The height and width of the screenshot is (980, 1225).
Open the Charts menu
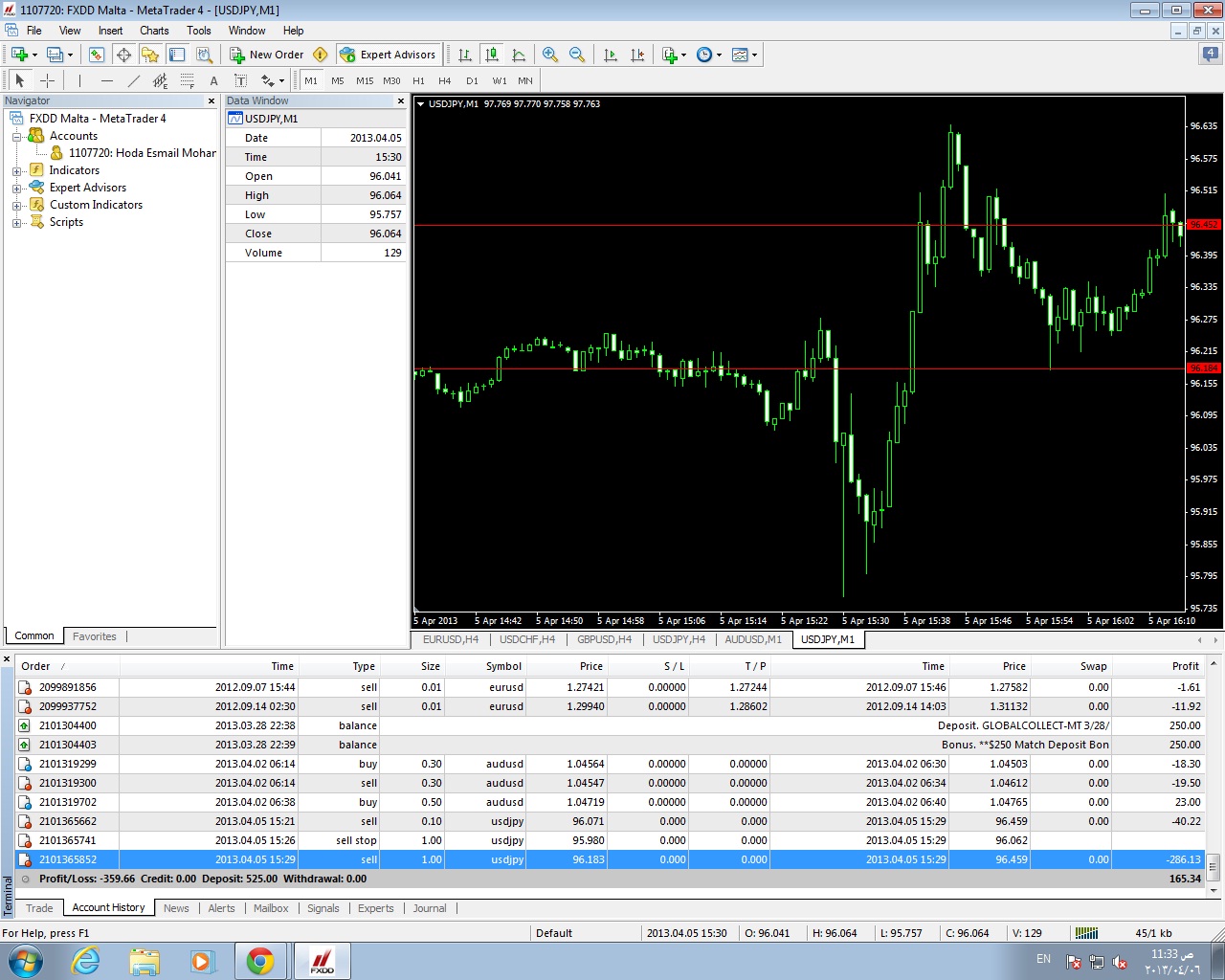coord(154,31)
